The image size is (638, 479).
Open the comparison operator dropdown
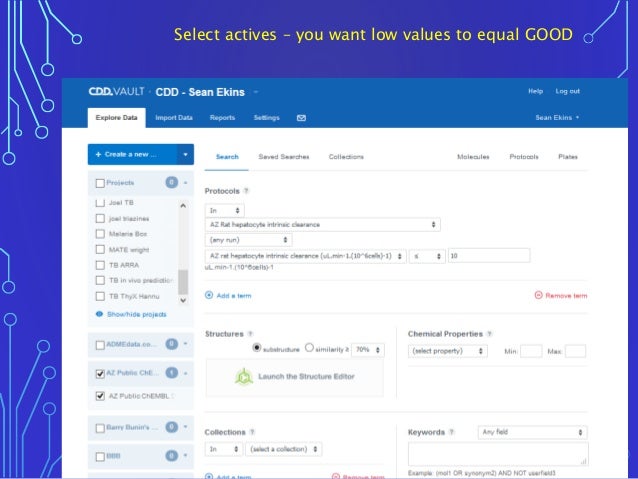tap(427, 256)
